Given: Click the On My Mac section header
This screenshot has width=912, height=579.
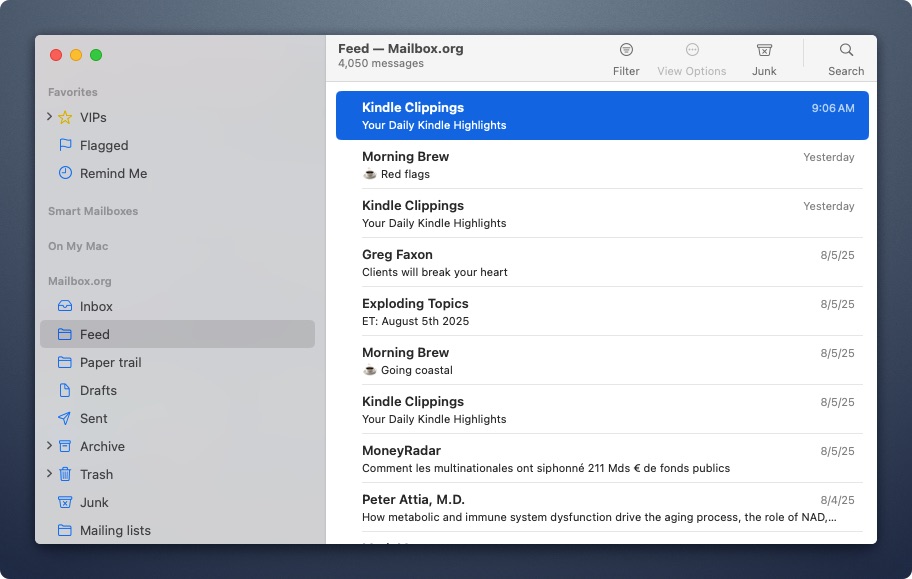Looking at the screenshot, I should tap(78, 246).
